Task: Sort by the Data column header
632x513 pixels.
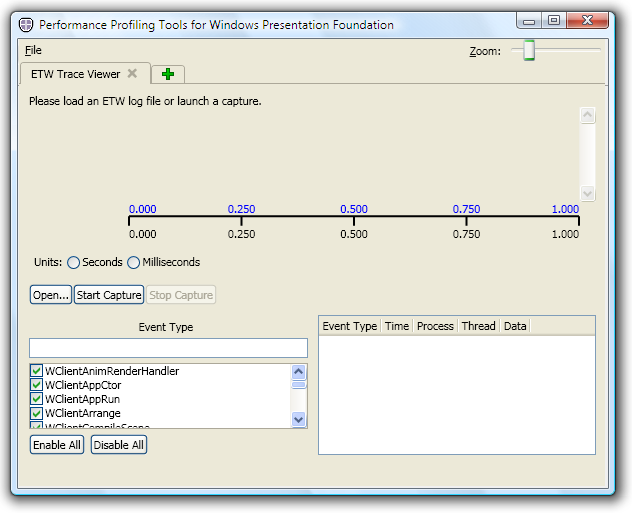Action: [515, 326]
